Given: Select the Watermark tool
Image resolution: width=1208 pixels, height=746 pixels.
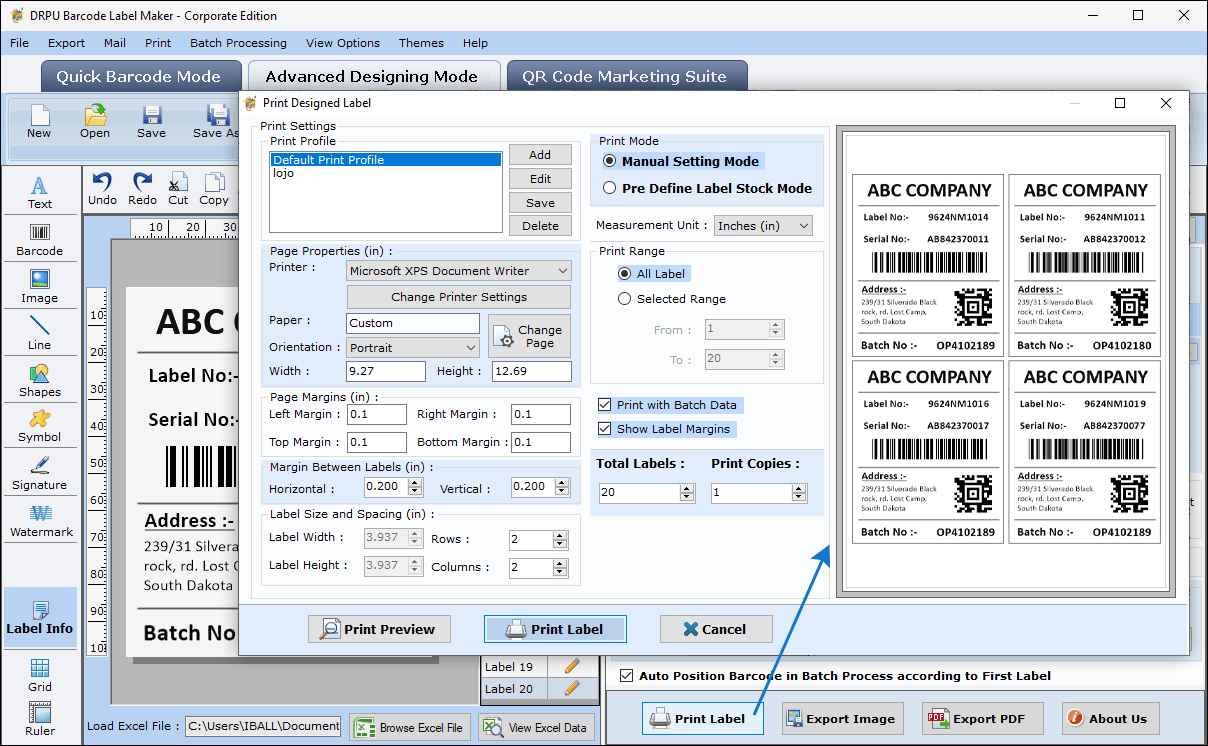Looking at the screenshot, I should tap(40, 520).
